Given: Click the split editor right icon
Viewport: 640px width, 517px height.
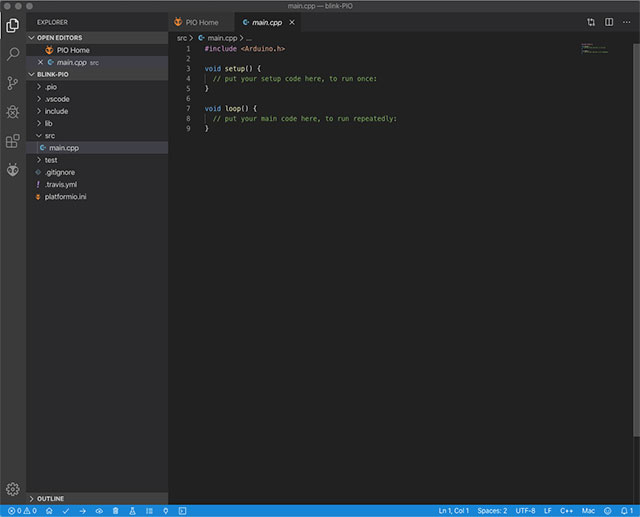Looking at the screenshot, I should click(x=608, y=21).
